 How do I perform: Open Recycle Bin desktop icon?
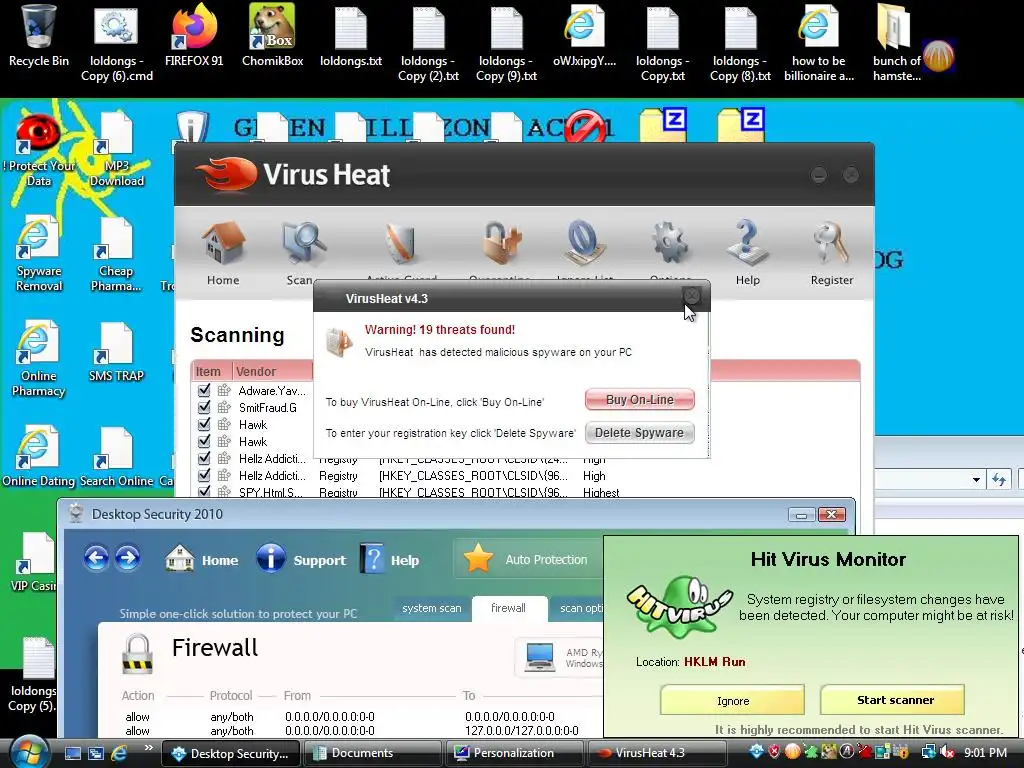click(x=39, y=37)
